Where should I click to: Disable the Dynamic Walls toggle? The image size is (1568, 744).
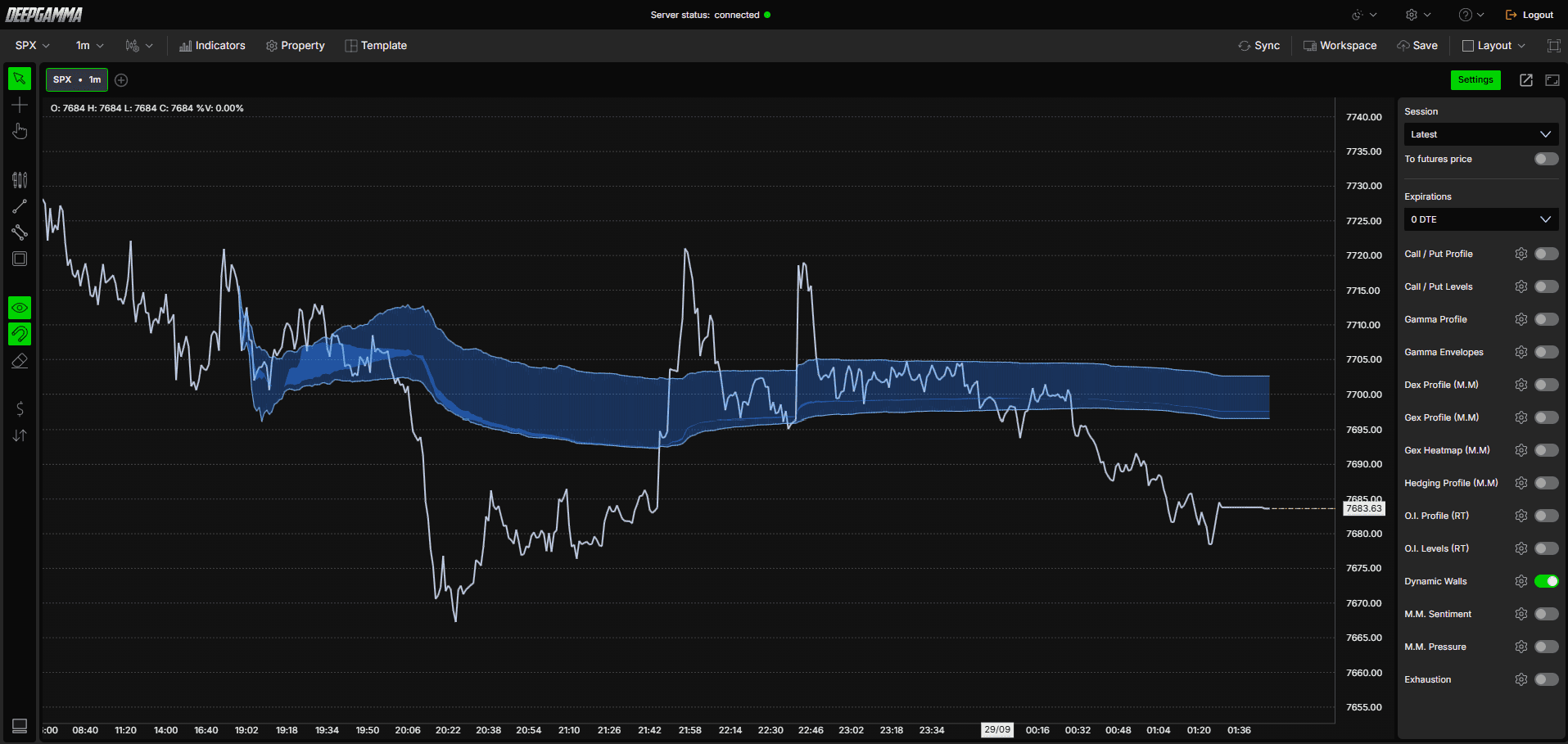pyautogui.click(x=1547, y=581)
